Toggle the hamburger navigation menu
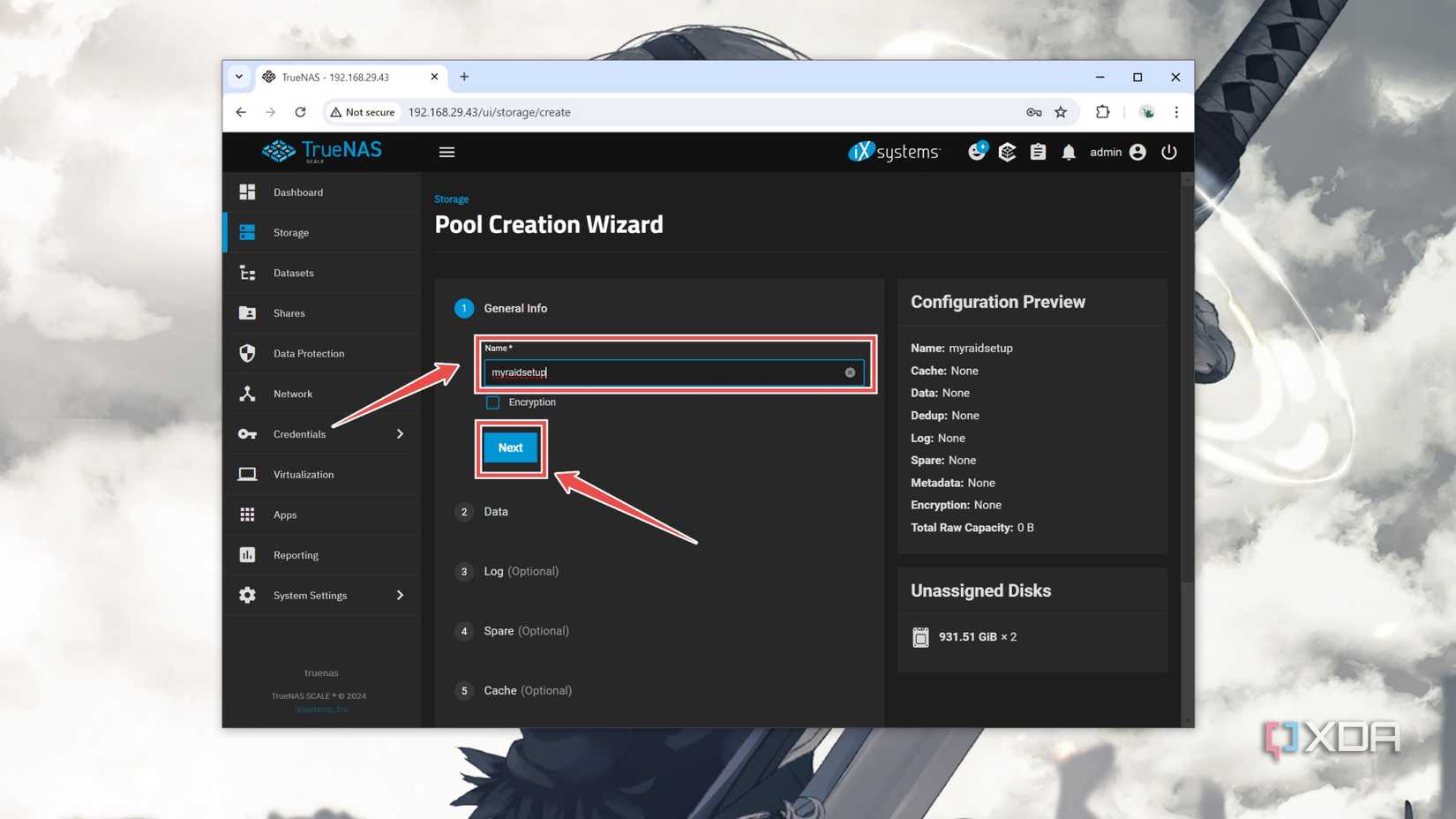1456x819 pixels. (447, 151)
